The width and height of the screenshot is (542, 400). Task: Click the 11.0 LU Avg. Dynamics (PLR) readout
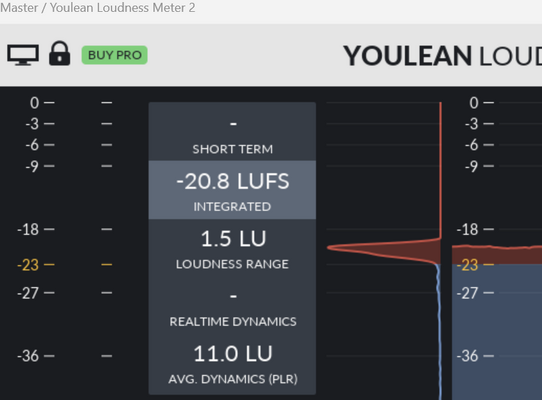click(232, 364)
